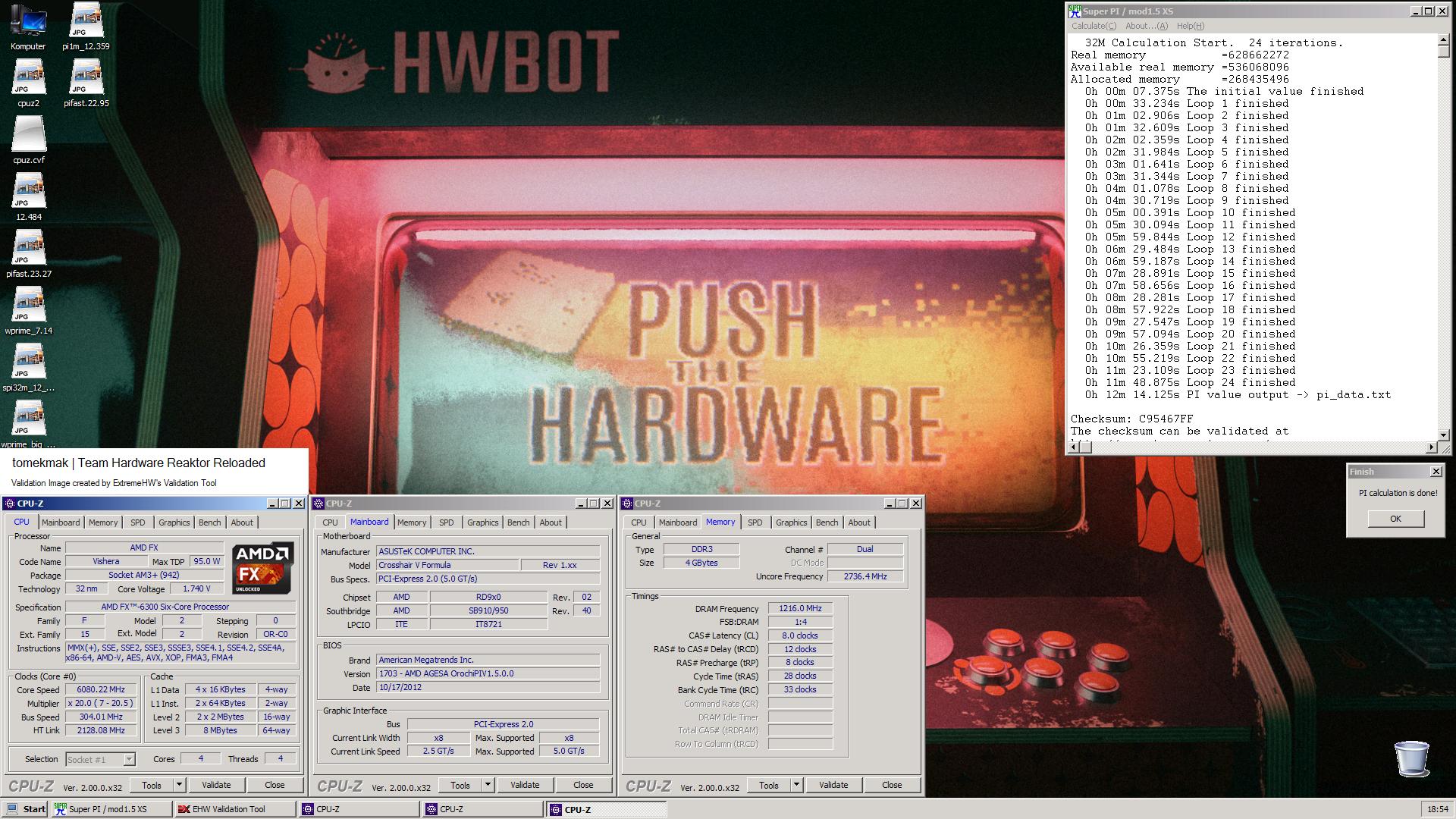Switch to EHW Validation Tool taskbar item

[x=234, y=809]
